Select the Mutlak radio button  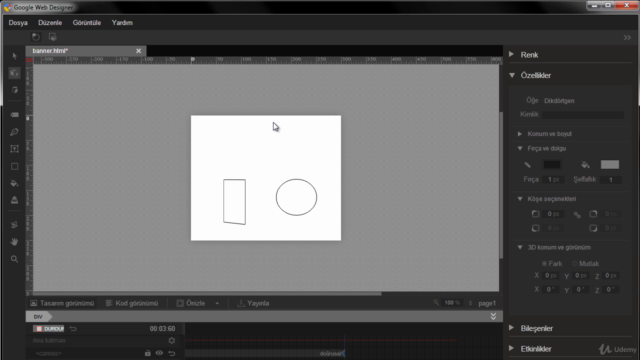(575, 264)
